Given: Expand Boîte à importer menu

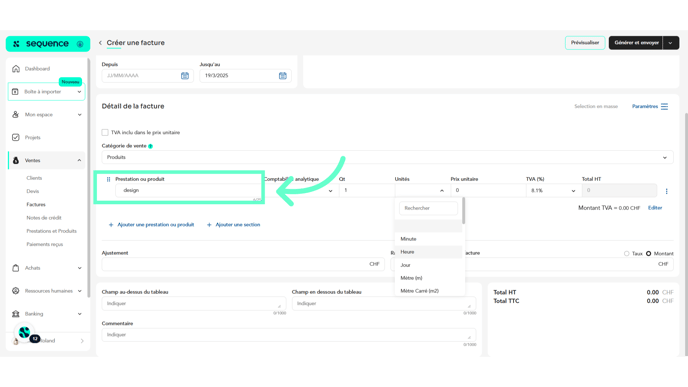Looking at the screenshot, I should [x=79, y=92].
